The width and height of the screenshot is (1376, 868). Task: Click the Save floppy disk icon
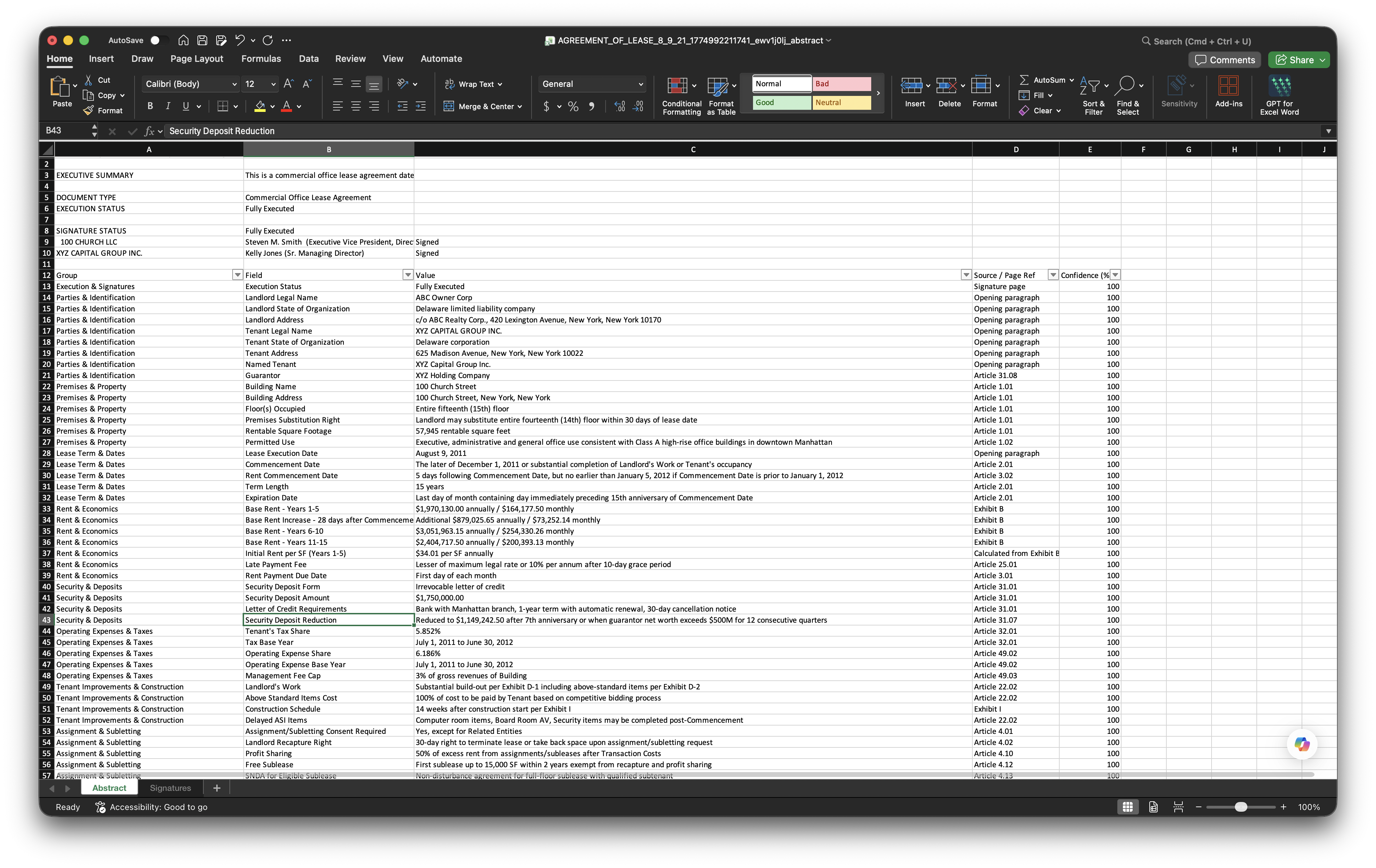202,40
